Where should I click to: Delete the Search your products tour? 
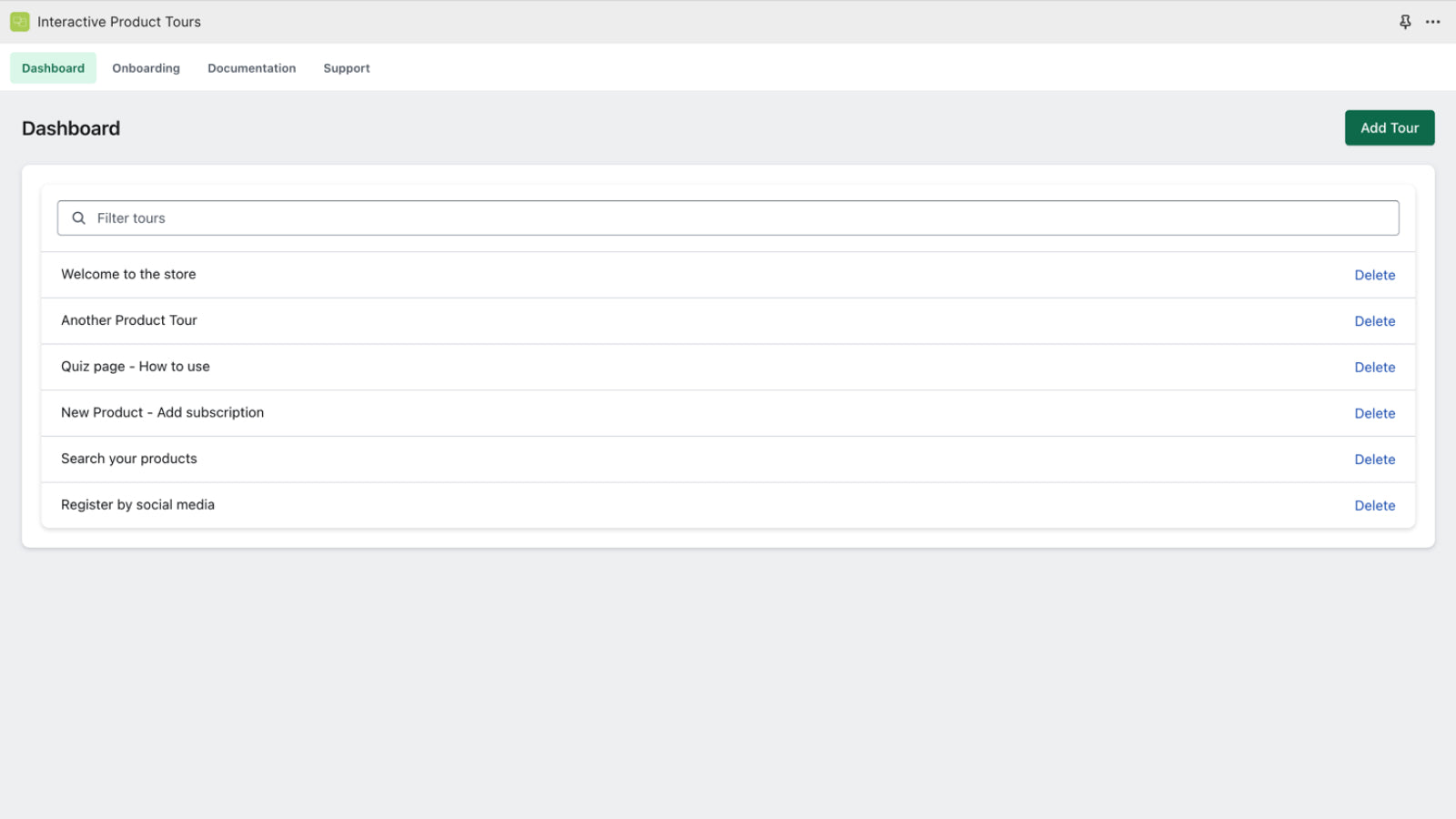point(1375,459)
